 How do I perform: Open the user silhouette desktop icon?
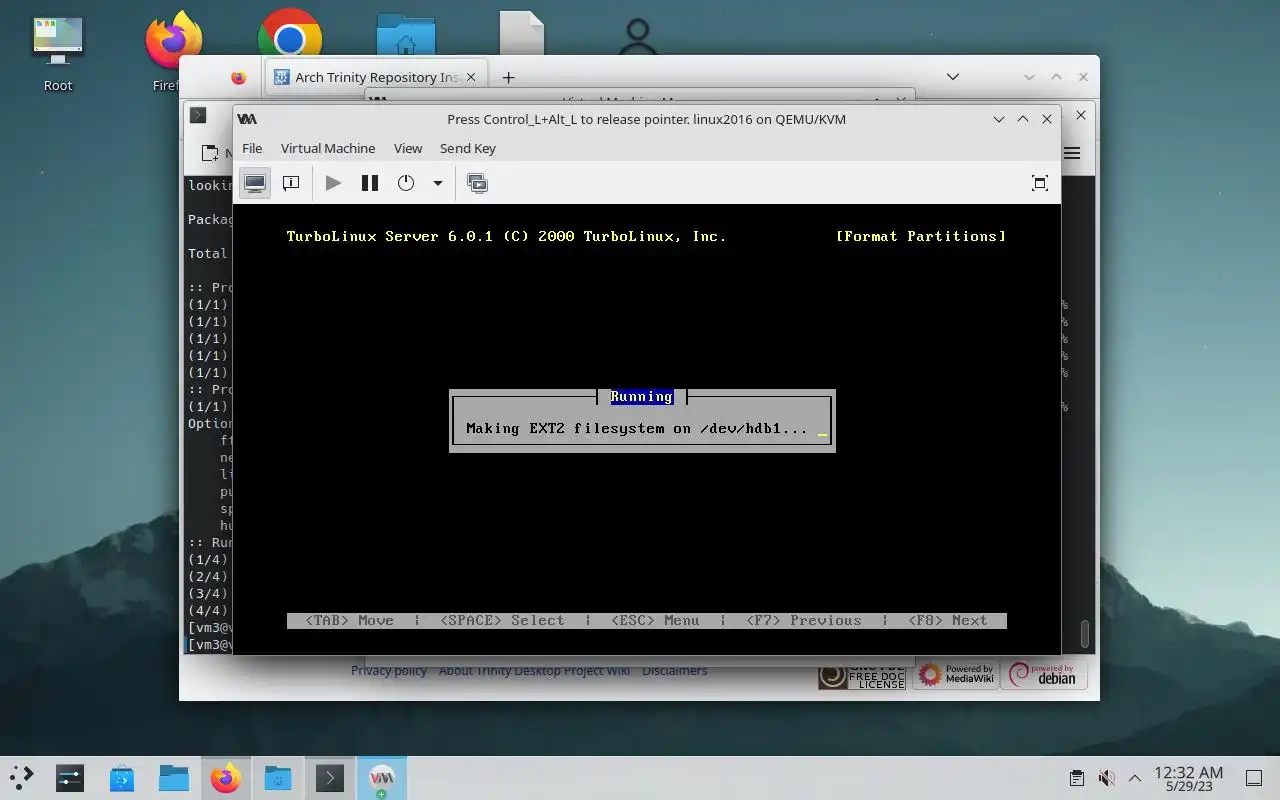pos(638,38)
